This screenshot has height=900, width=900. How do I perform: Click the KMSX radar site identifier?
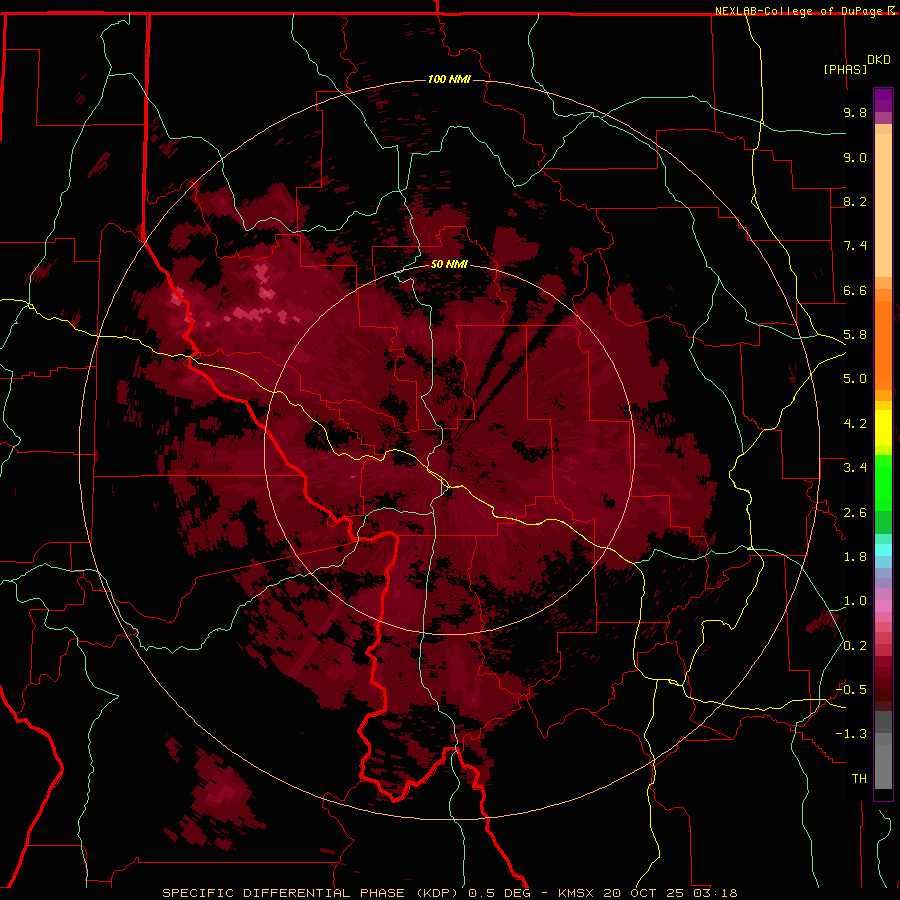(576, 893)
